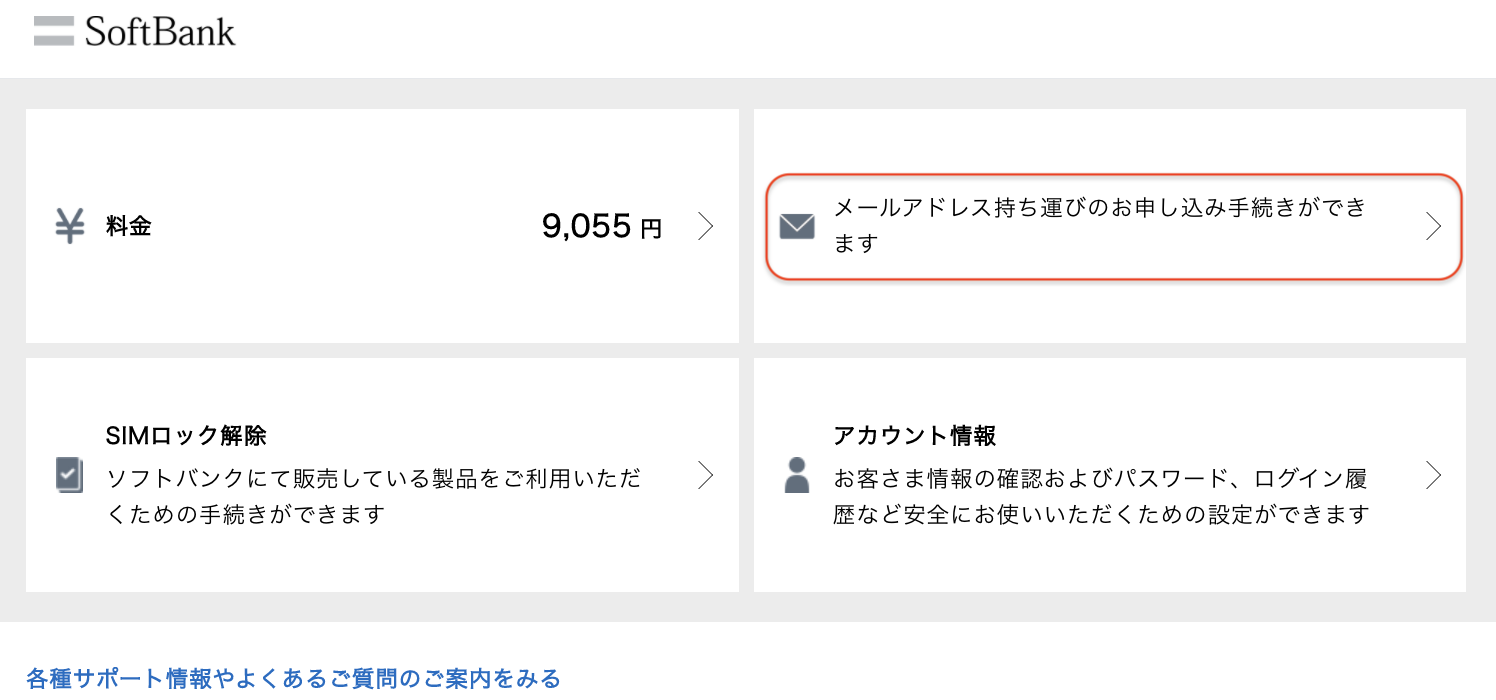
Task: Expand the 料金 card via its chevron
Action: coord(706,226)
